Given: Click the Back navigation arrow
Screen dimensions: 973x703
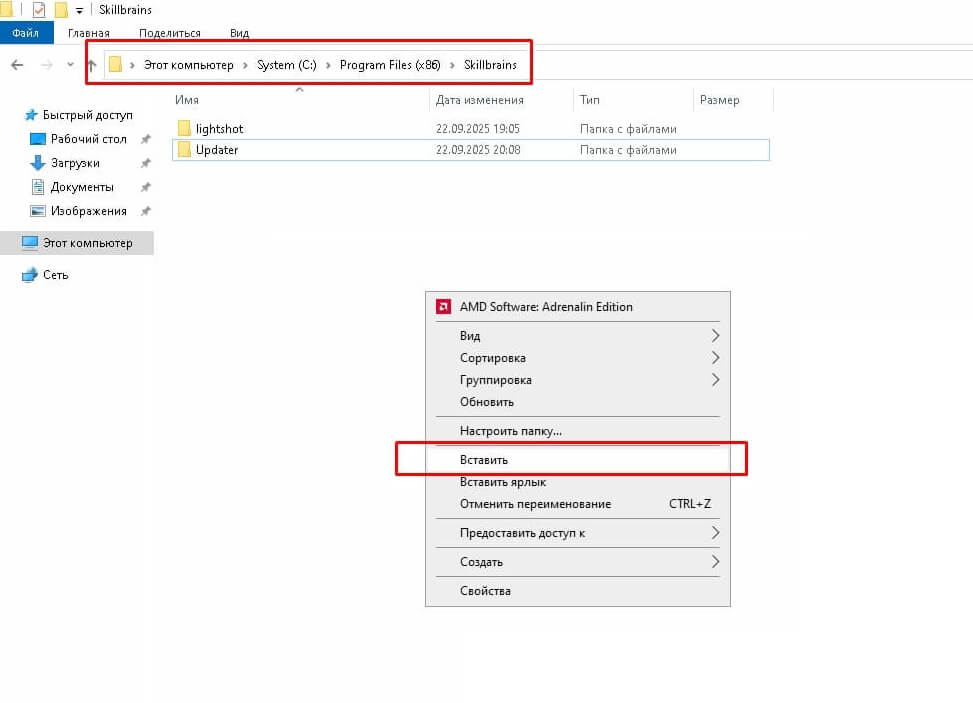Looking at the screenshot, I should point(16,65).
